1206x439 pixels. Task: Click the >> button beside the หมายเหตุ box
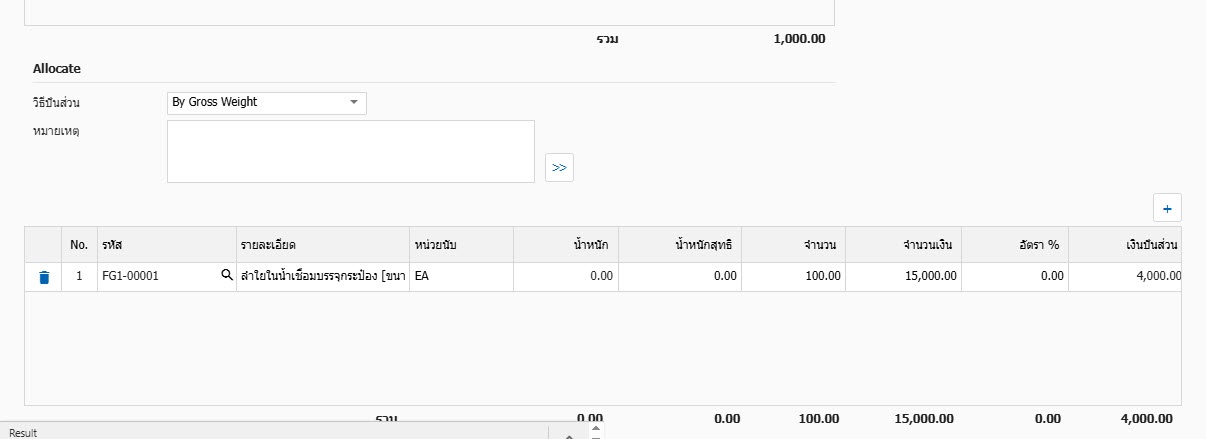[559, 167]
